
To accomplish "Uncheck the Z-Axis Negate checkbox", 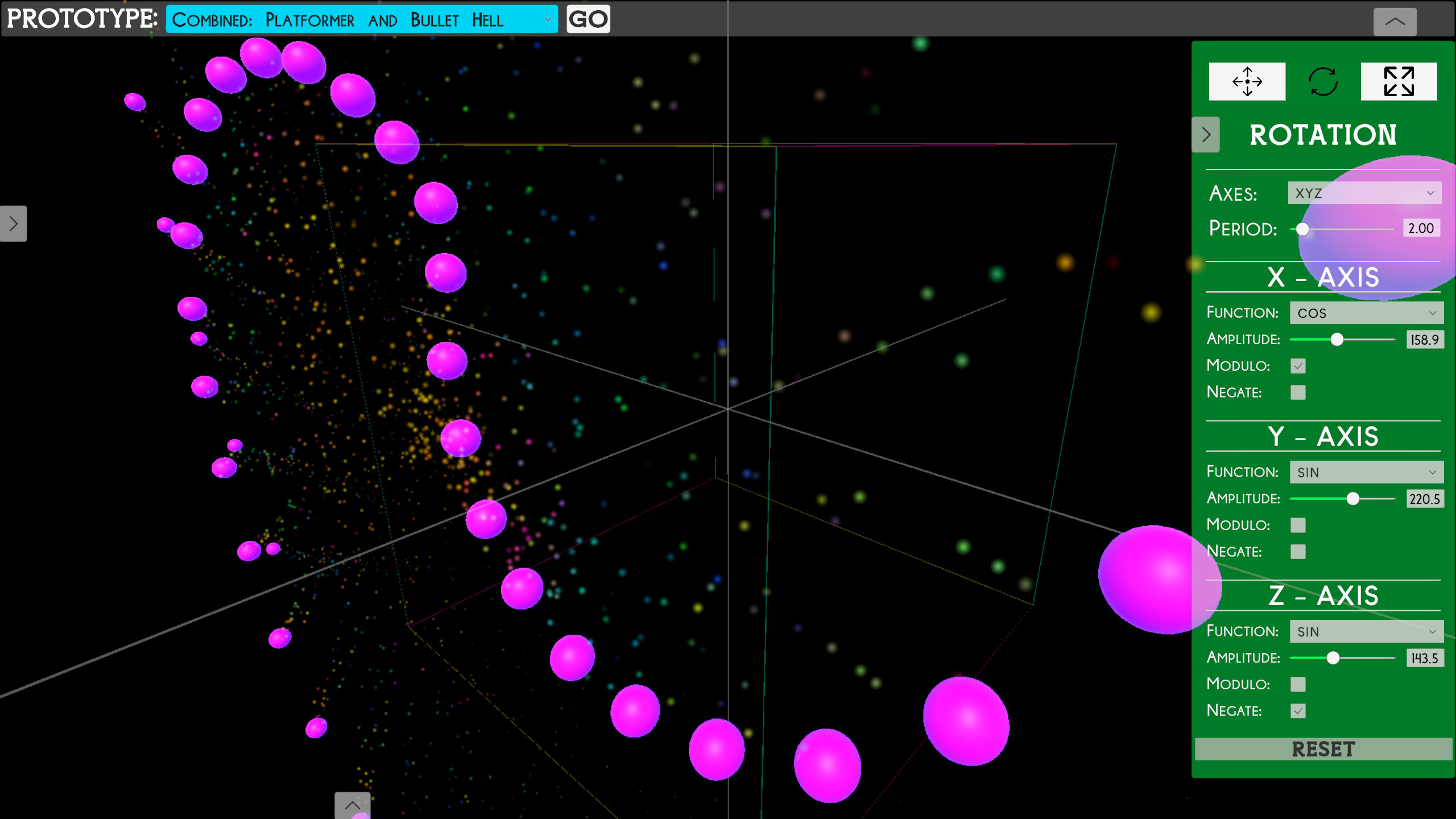I will click(x=1298, y=711).
